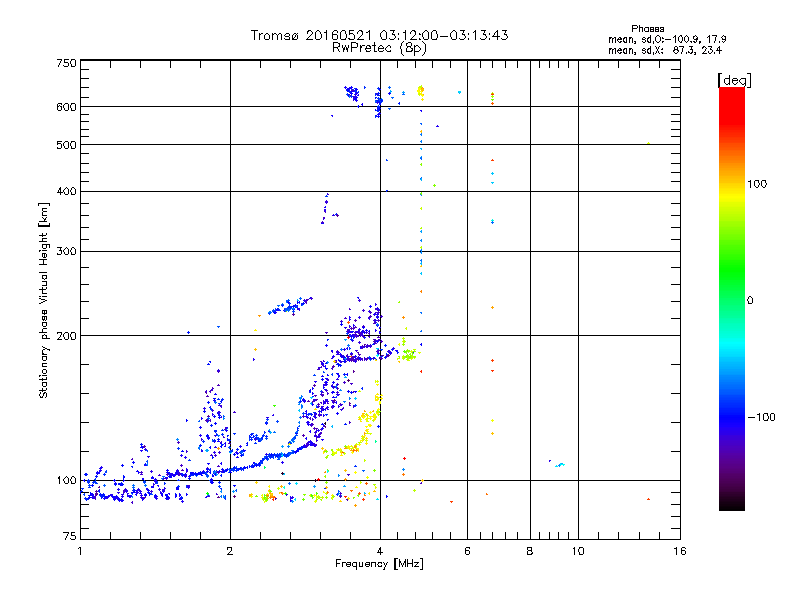Click the x-axis tick label '8'
800x600 pixels.
click(530, 551)
